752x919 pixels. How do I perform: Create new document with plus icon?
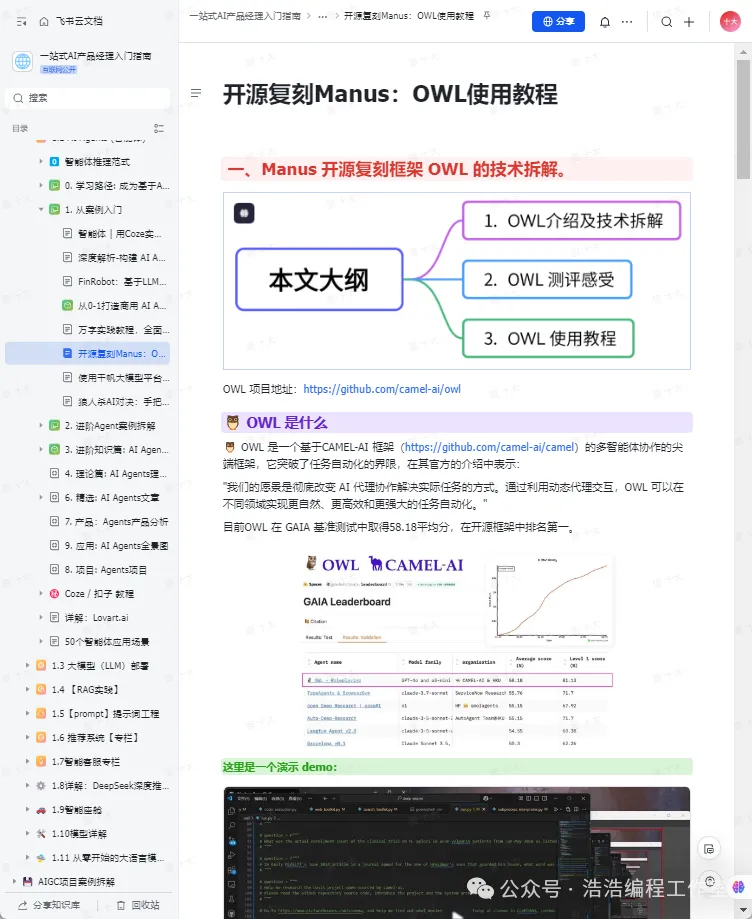pyautogui.click(x=689, y=22)
